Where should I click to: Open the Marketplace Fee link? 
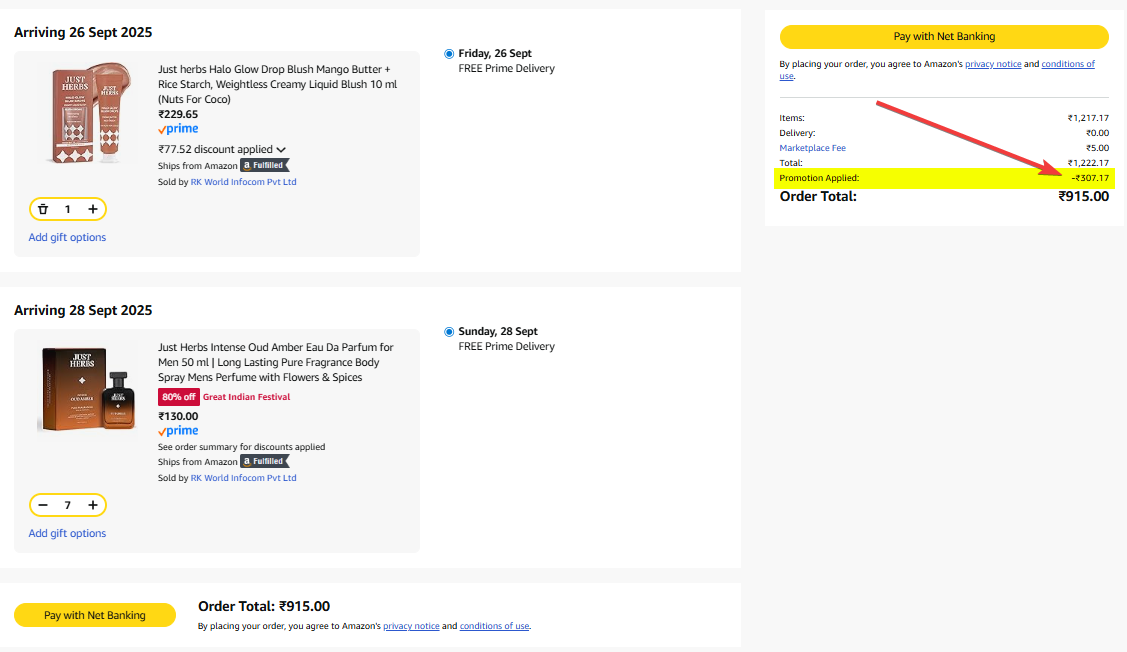(x=813, y=148)
